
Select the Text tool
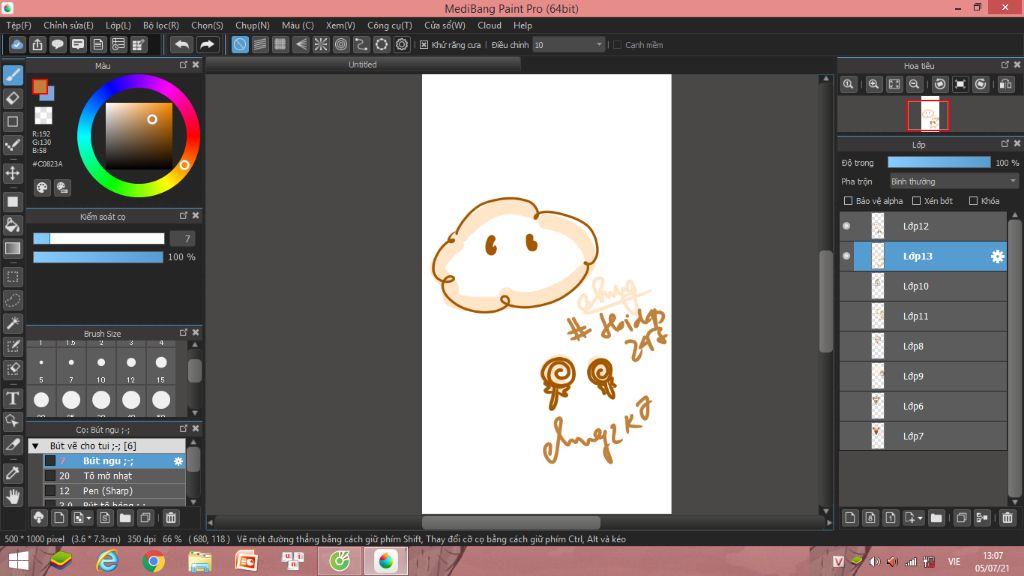pos(12,398)
